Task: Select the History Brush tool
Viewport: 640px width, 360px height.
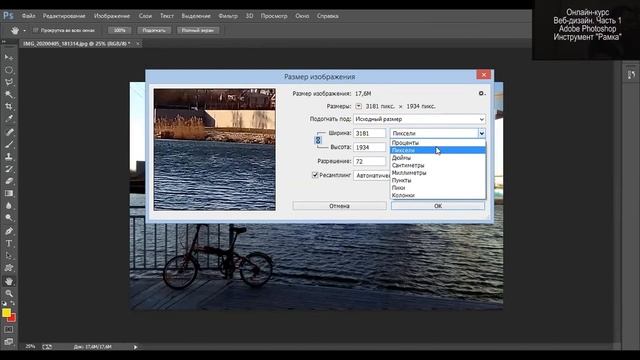Action: pyautogui.click(x=9, y=169)
